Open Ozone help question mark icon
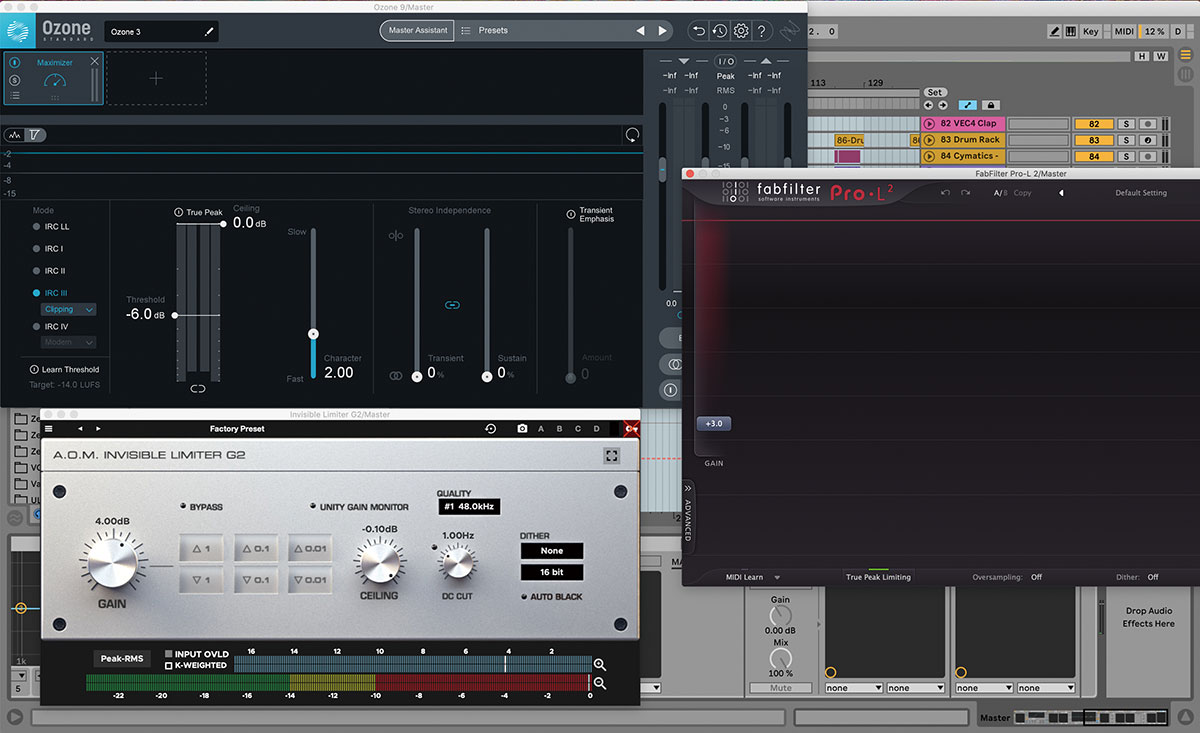The width and height of the screenshot is (1200, 733). pos(762,31)
